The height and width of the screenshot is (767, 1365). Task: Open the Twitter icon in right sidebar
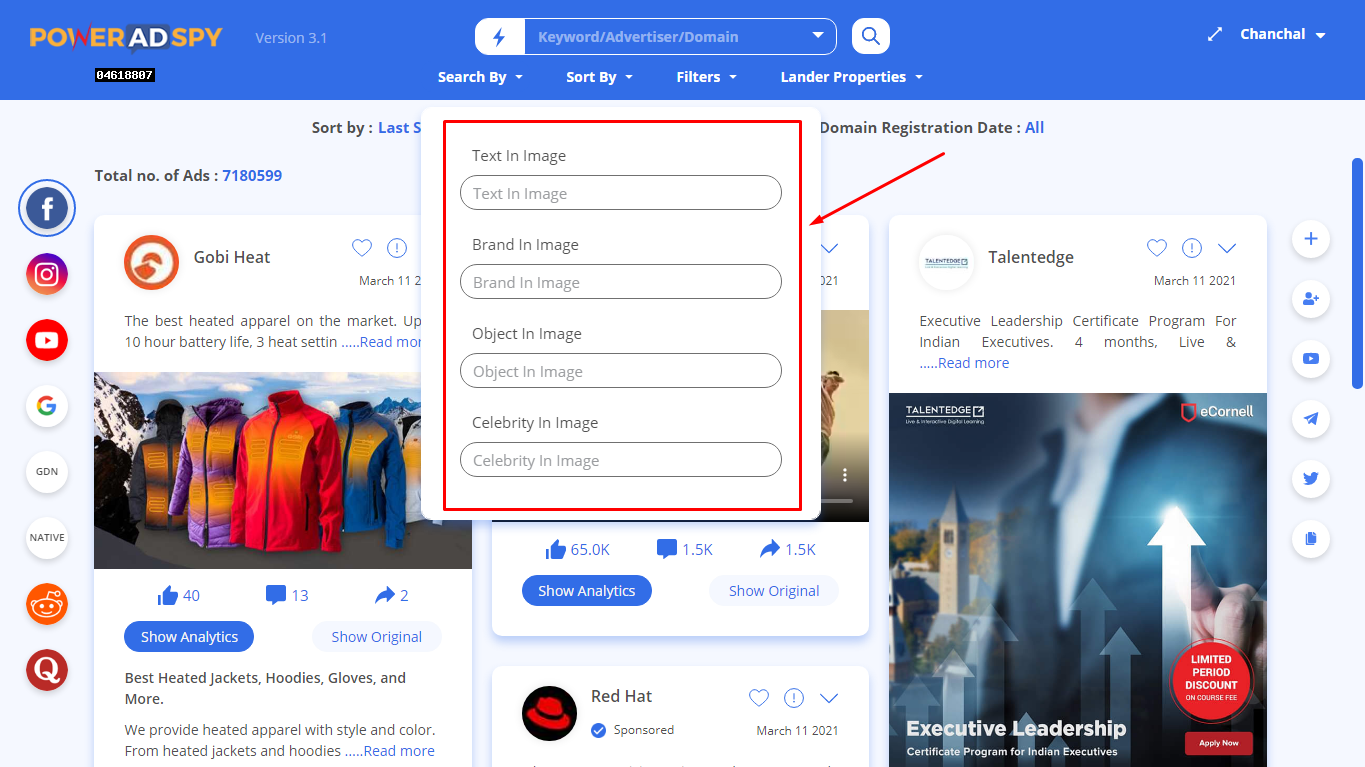(1311, 479)
